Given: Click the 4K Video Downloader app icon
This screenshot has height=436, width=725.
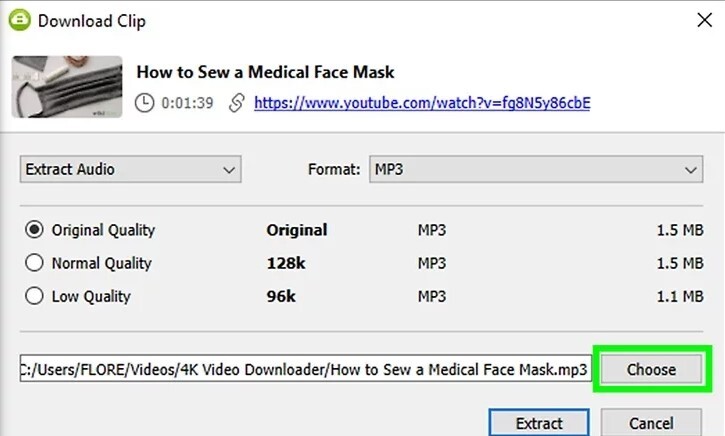Looking at the screenshot, I should coord(19,20).
